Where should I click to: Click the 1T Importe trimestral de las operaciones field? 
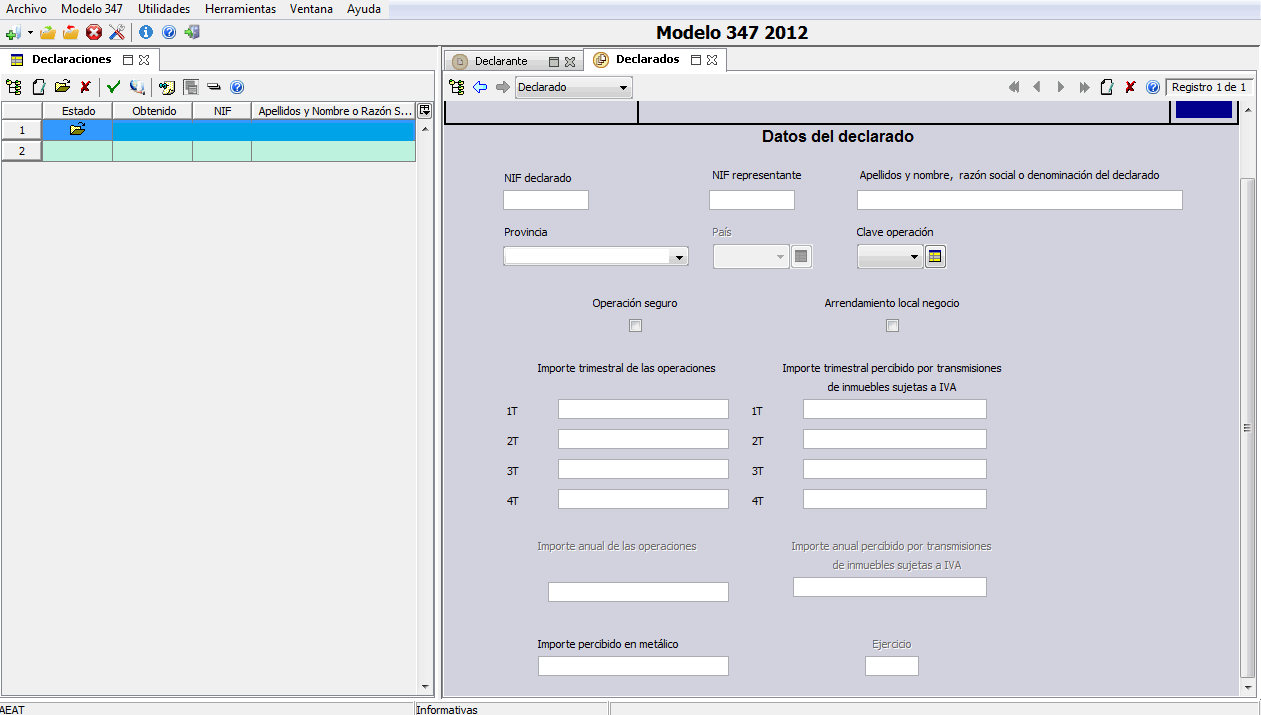click(643, 409)
